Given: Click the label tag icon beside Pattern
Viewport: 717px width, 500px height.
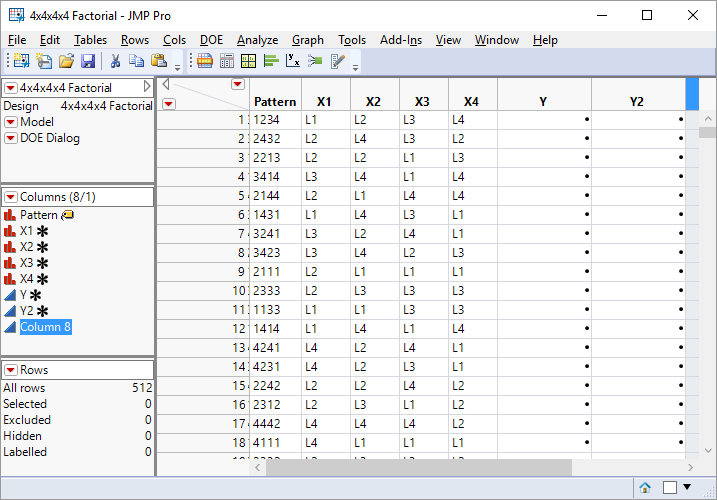Looking at the screenshot, I should (x=68, y=215).
